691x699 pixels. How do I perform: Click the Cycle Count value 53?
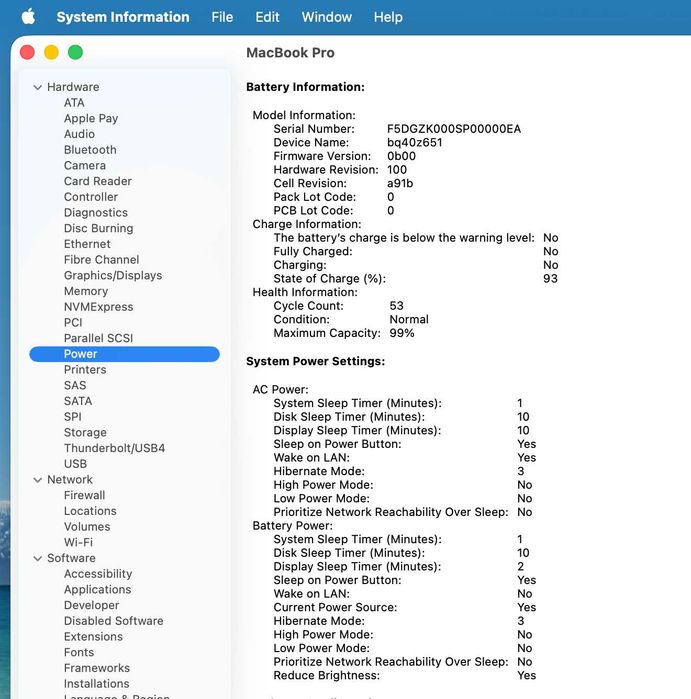pos(396,306)
